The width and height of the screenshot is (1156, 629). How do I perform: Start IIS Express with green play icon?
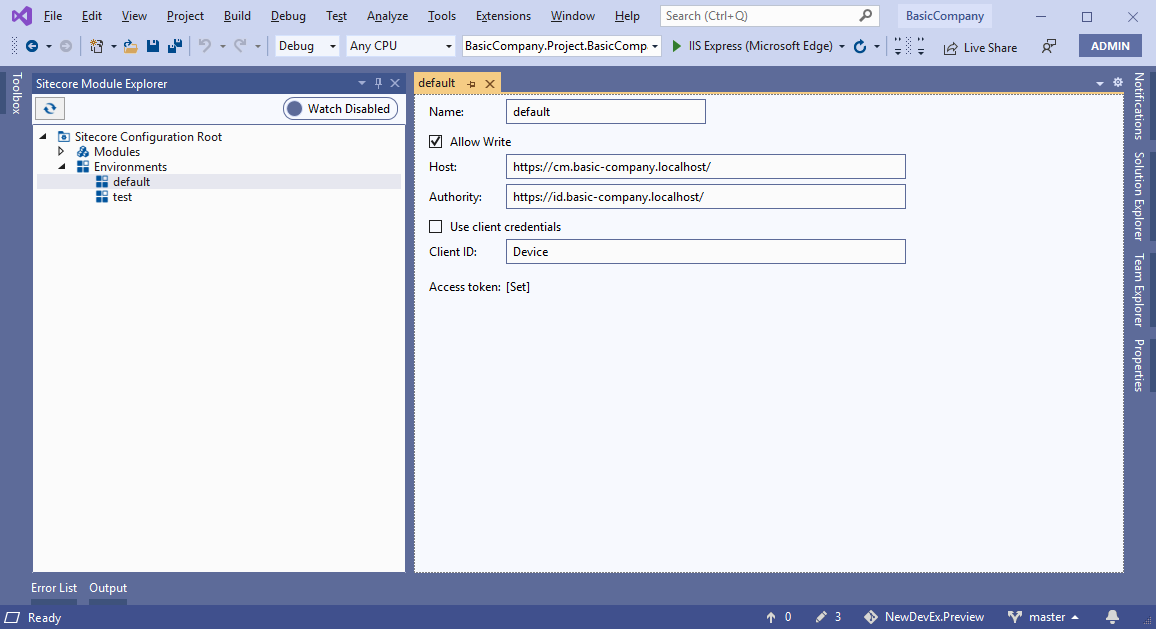coord(677,46)
